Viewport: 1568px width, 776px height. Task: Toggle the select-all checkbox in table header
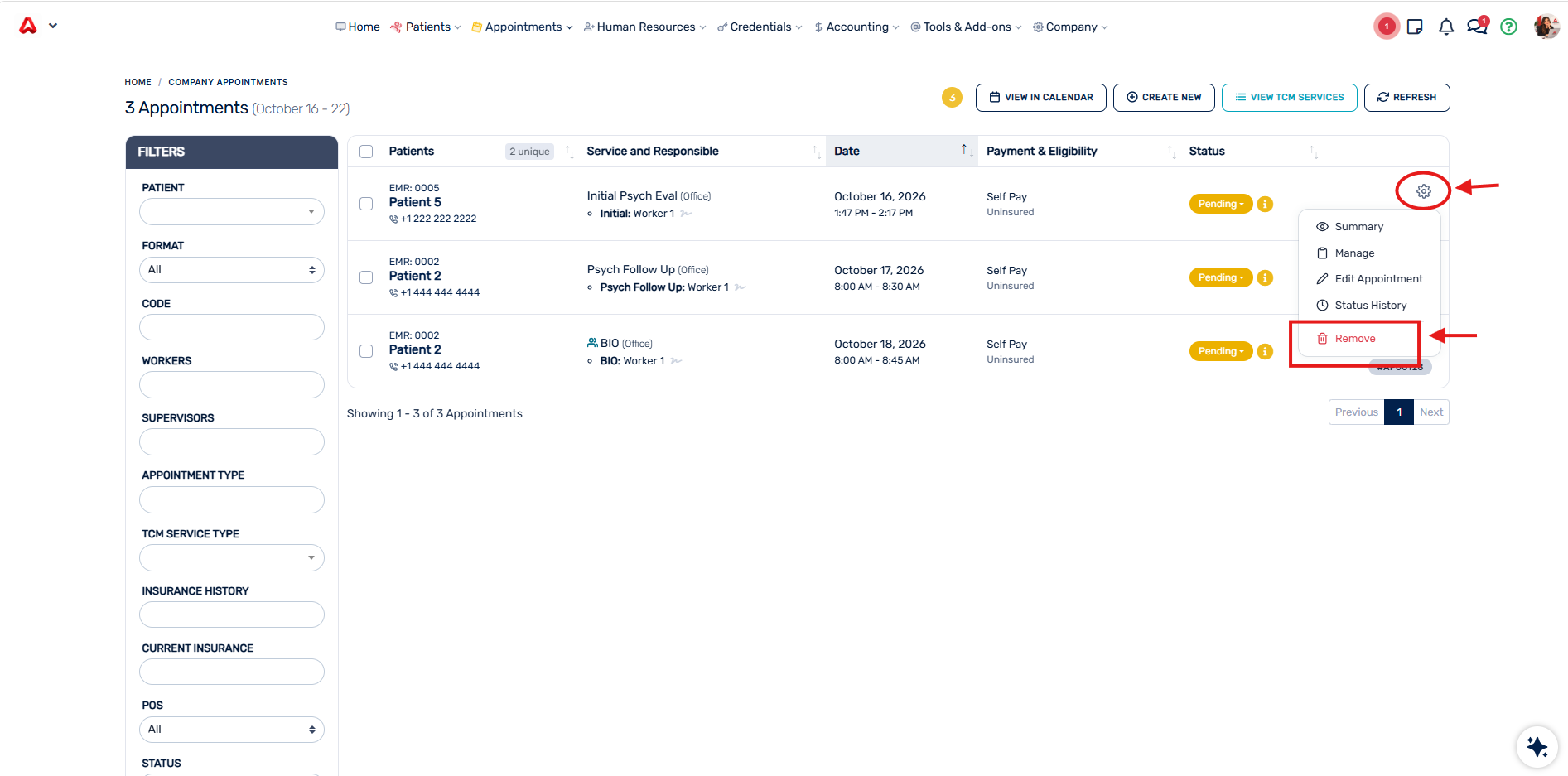[366, 152]
